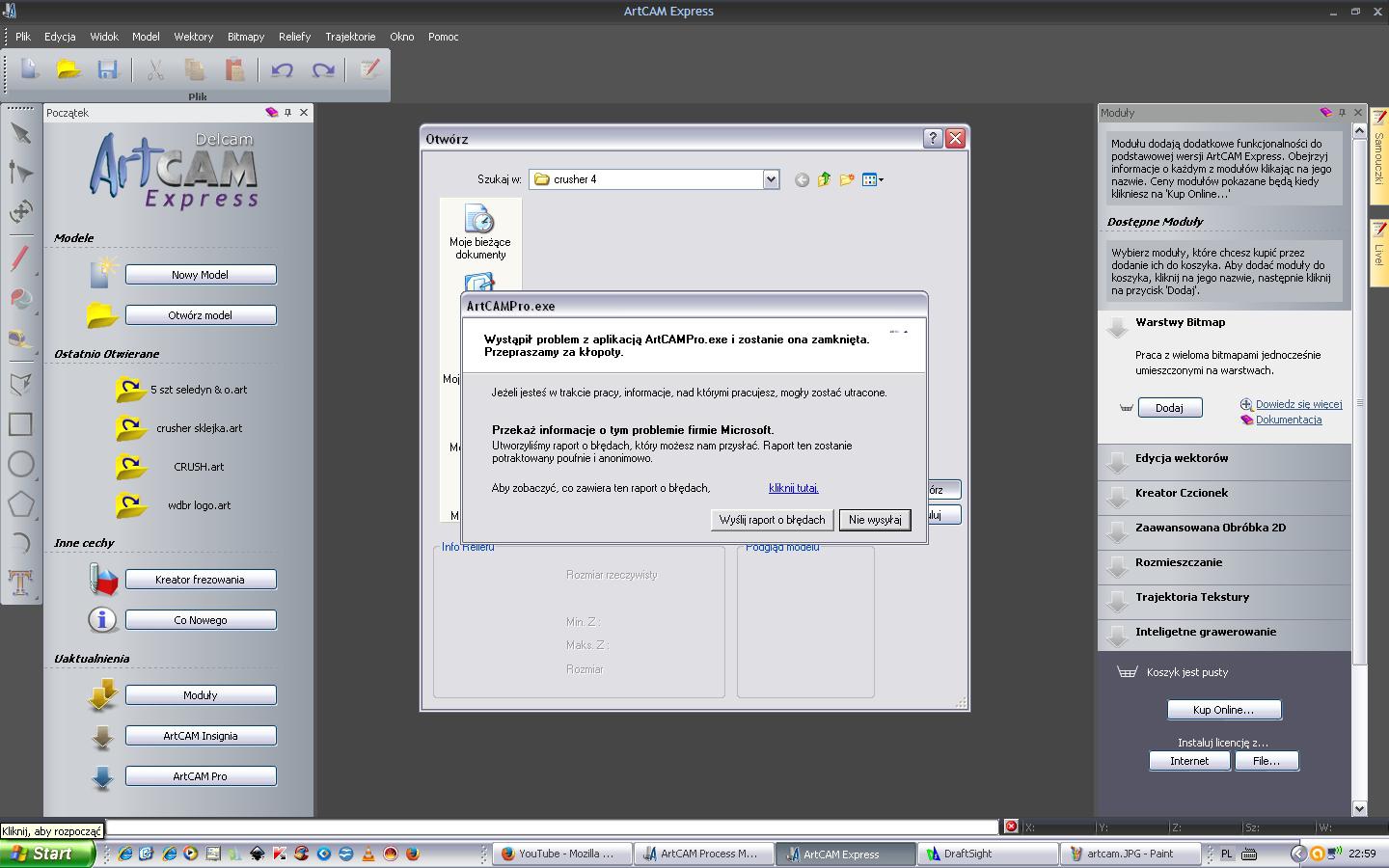Cut selection with the scissors toolbar icon
This screenshot has height=868, width=1389.
[155, 68]
